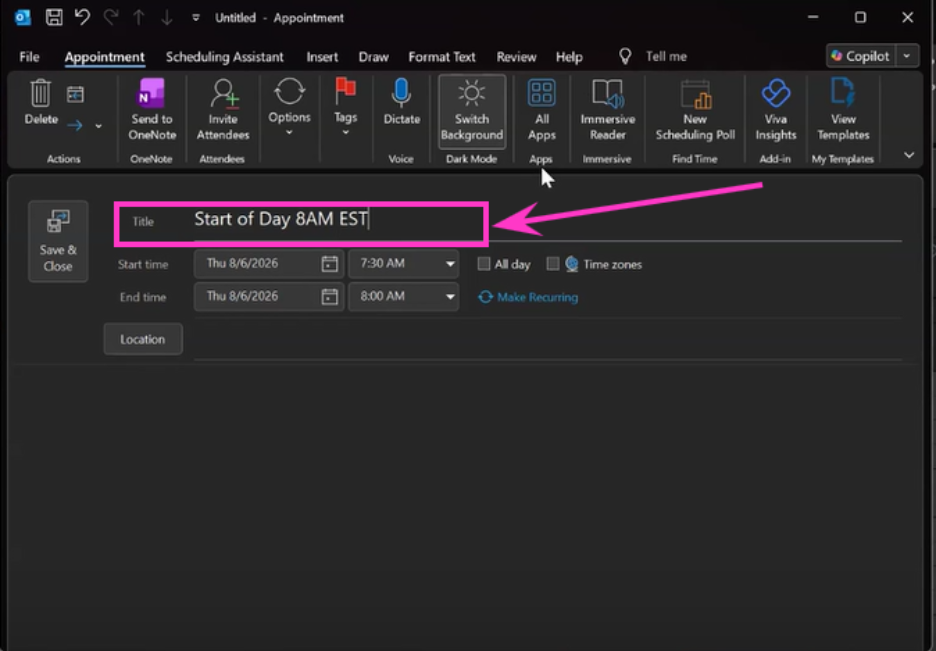
Task: Click the Calendar icon in Actions group
Action: point(75,94)
